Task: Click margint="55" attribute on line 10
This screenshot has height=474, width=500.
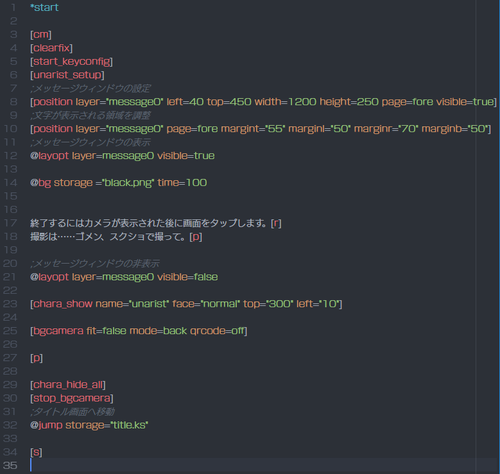Action: [253, 129]
